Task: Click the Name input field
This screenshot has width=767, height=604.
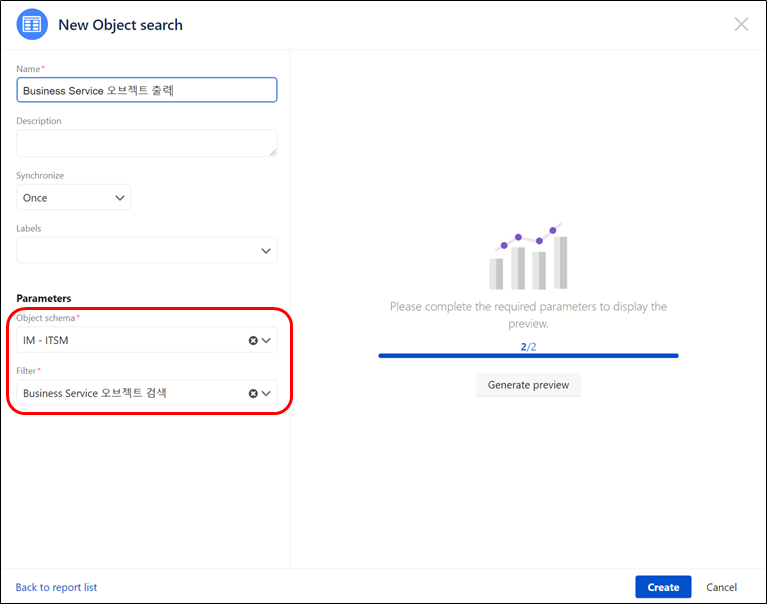Action: coord(147,90)
